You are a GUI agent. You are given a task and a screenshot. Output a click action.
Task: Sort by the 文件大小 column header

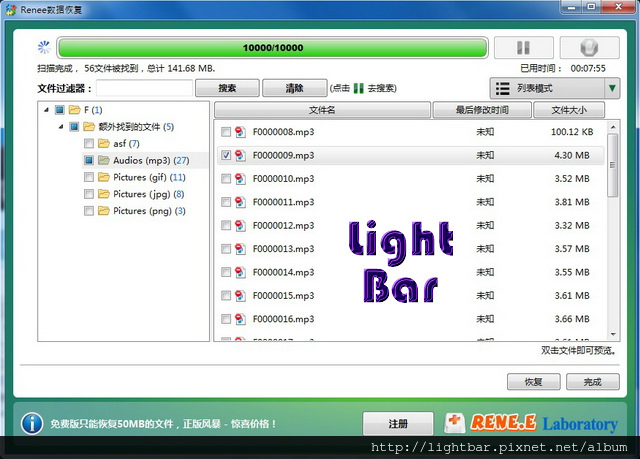(x=569, y=110)
